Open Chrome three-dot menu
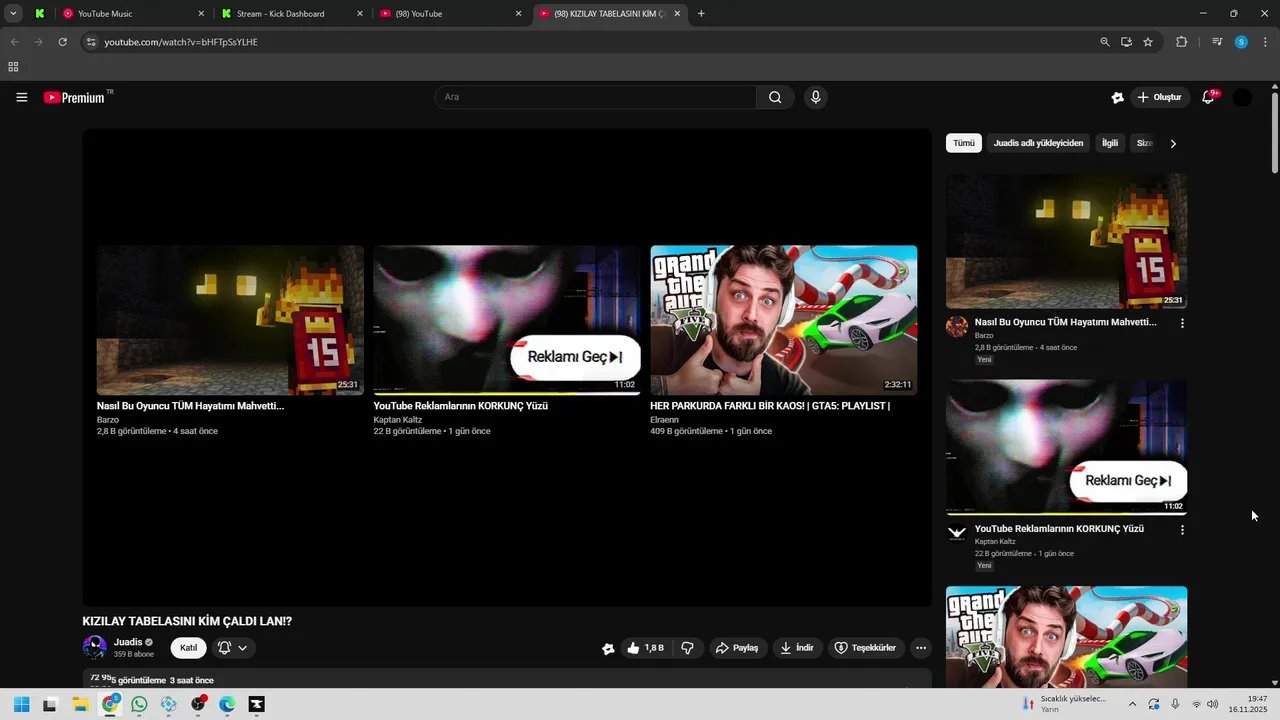 (x=1266, y=42)
